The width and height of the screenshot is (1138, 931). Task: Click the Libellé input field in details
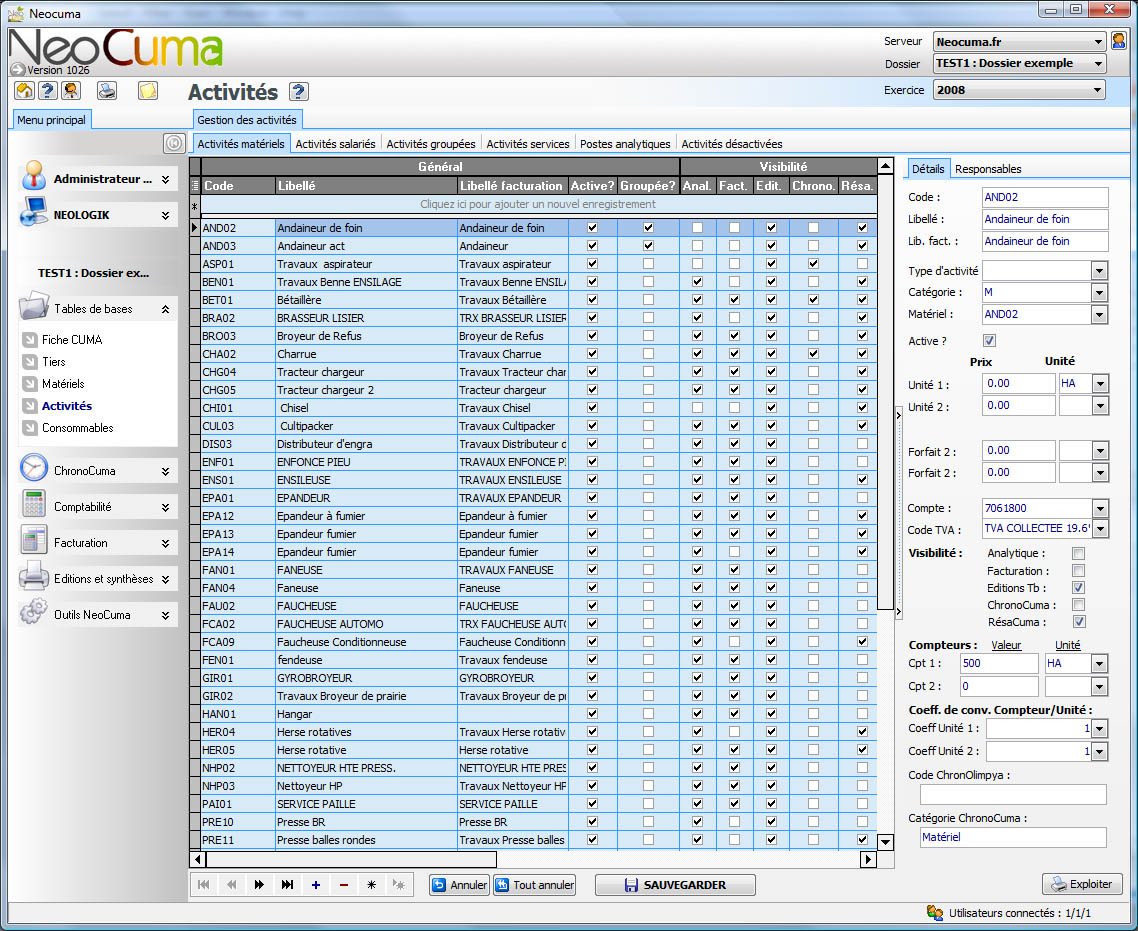click(x=1044, y=219)
